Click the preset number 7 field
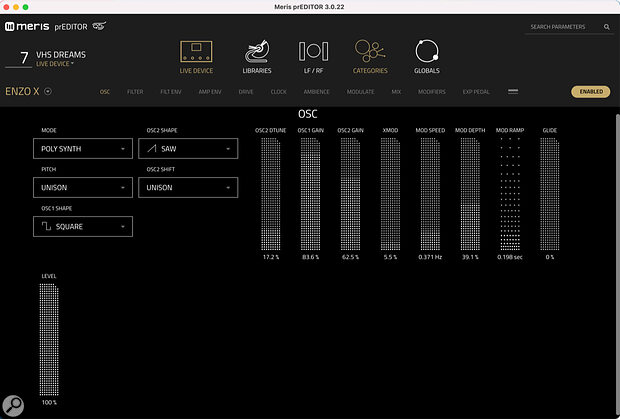The width and height of the screenshot is (620, 419). pos(19,59)
